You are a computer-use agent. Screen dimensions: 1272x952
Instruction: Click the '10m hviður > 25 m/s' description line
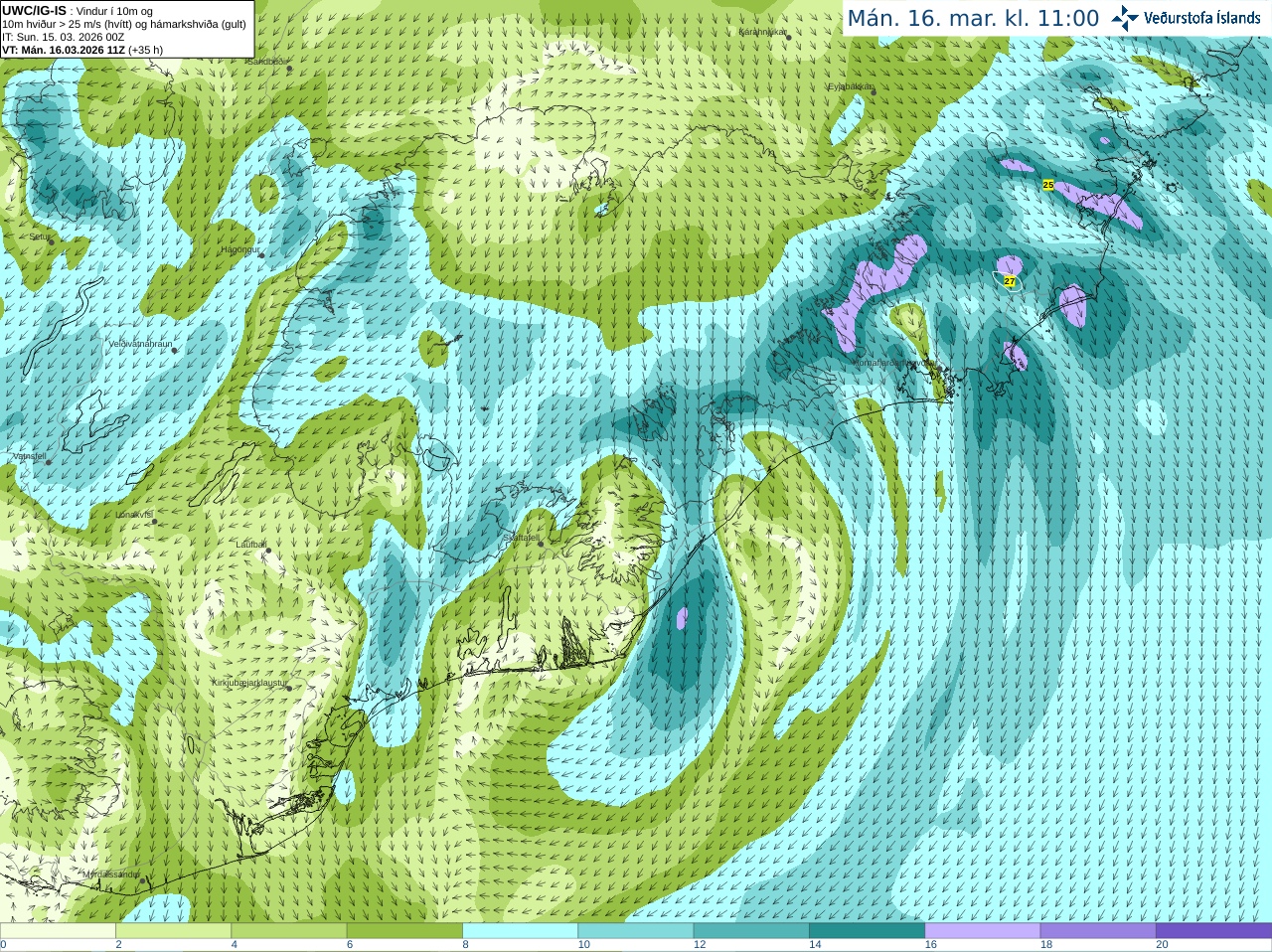point(124,24)
